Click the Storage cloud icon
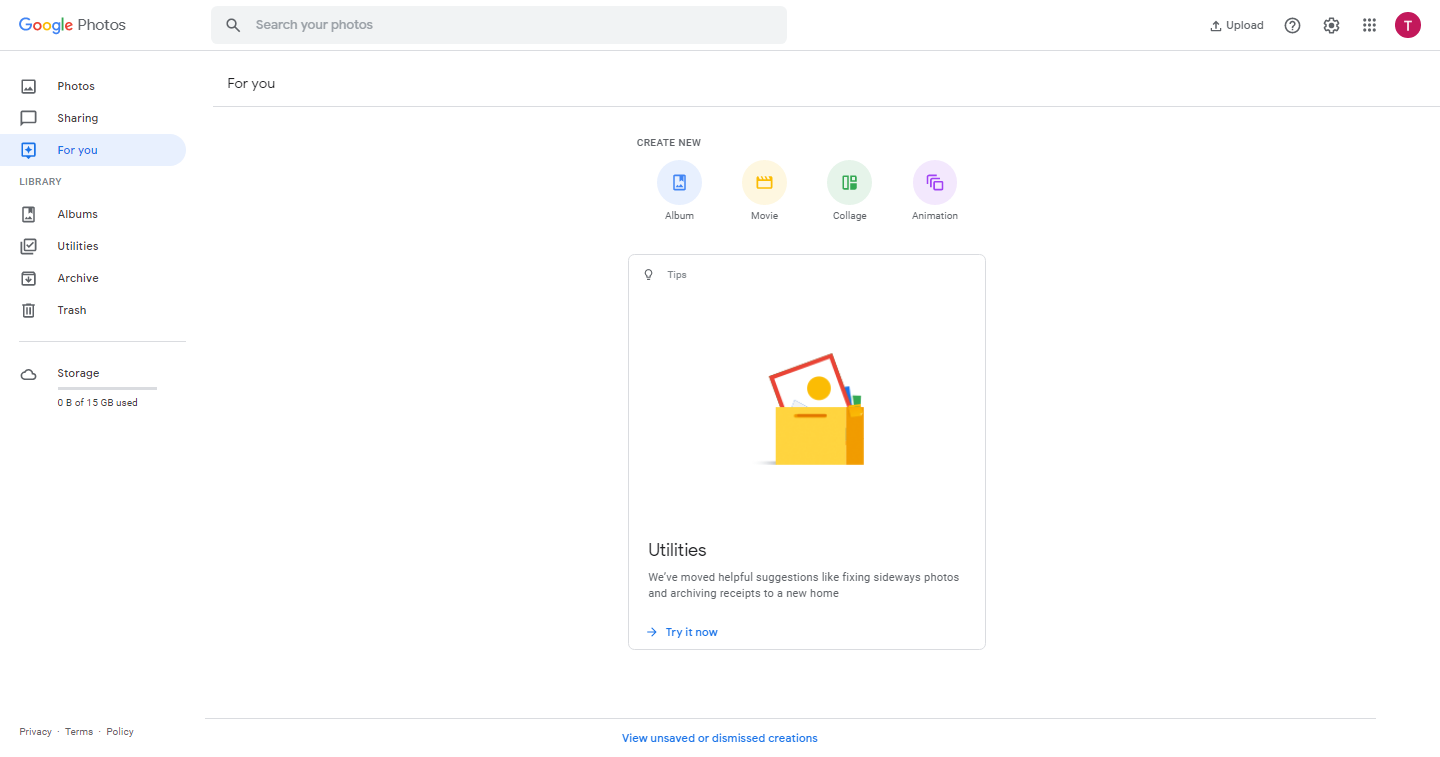The width and height of the screenshot is (1440, 757). pos(29,374)
